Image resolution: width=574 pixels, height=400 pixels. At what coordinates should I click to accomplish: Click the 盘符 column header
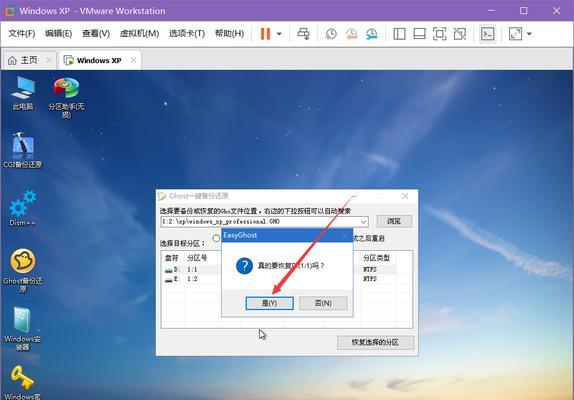click(x=171, y=258)
